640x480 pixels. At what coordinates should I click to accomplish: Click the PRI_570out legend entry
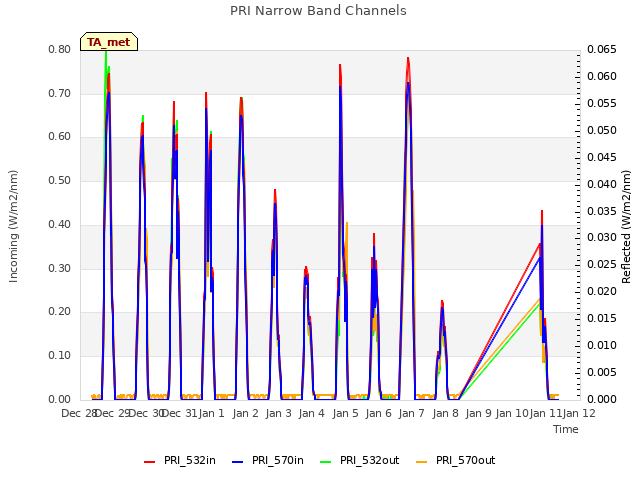[456, 461]
